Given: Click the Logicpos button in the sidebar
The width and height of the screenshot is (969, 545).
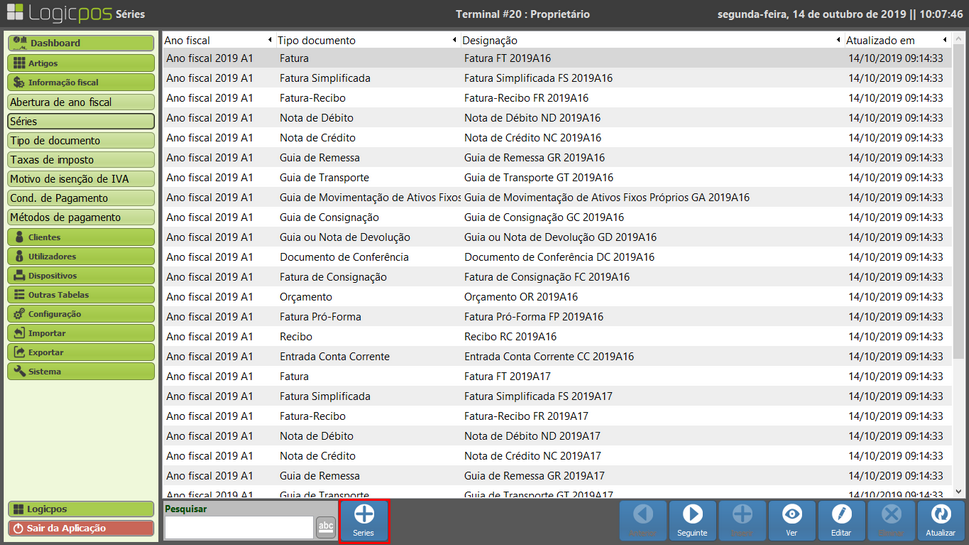Looking at the screenshot, I should click(x=80, y=509).
